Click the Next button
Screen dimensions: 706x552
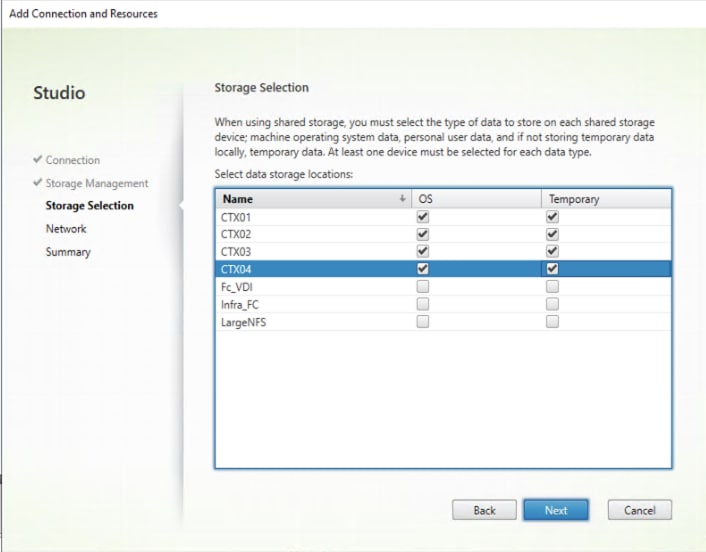coord(556,510)
